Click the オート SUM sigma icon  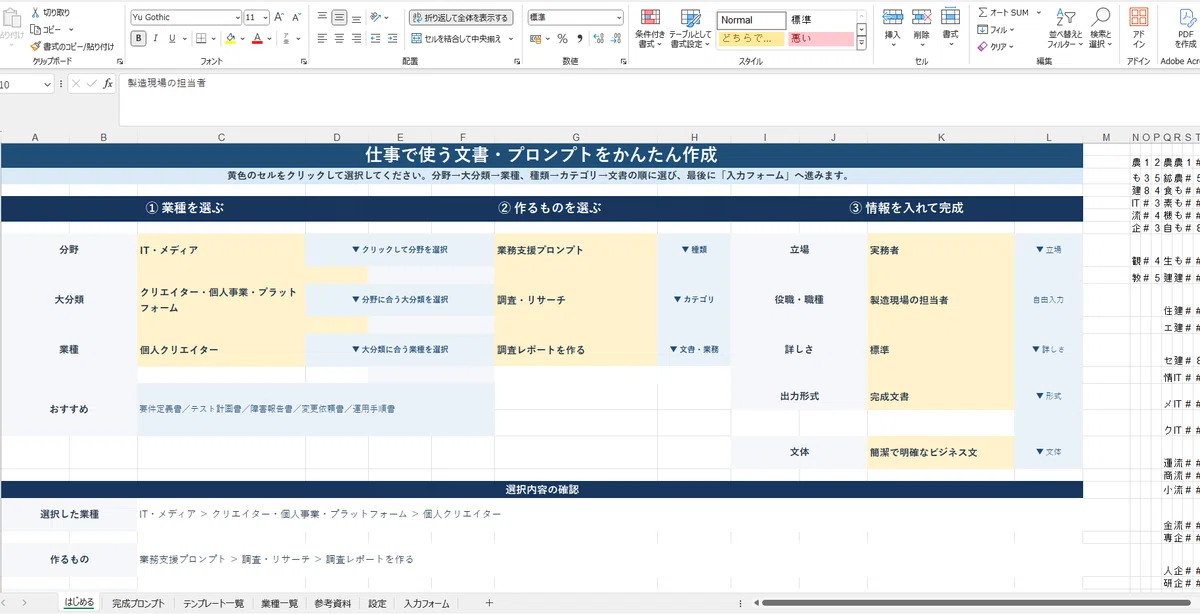point(982,12)
